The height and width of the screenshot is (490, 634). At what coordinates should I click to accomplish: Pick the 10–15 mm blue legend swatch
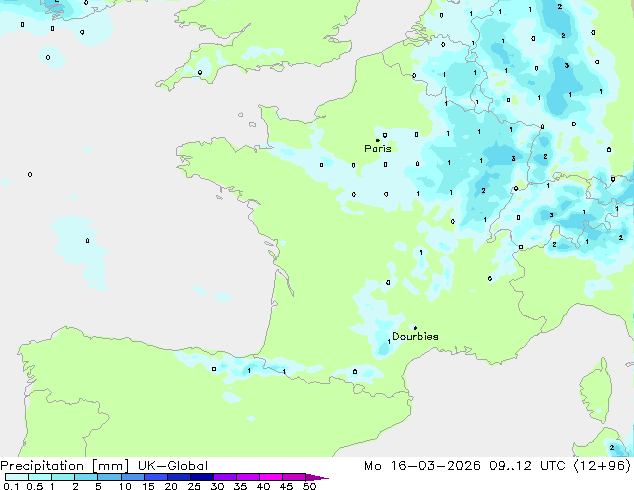pyautogui.click(x=132, y=477)
